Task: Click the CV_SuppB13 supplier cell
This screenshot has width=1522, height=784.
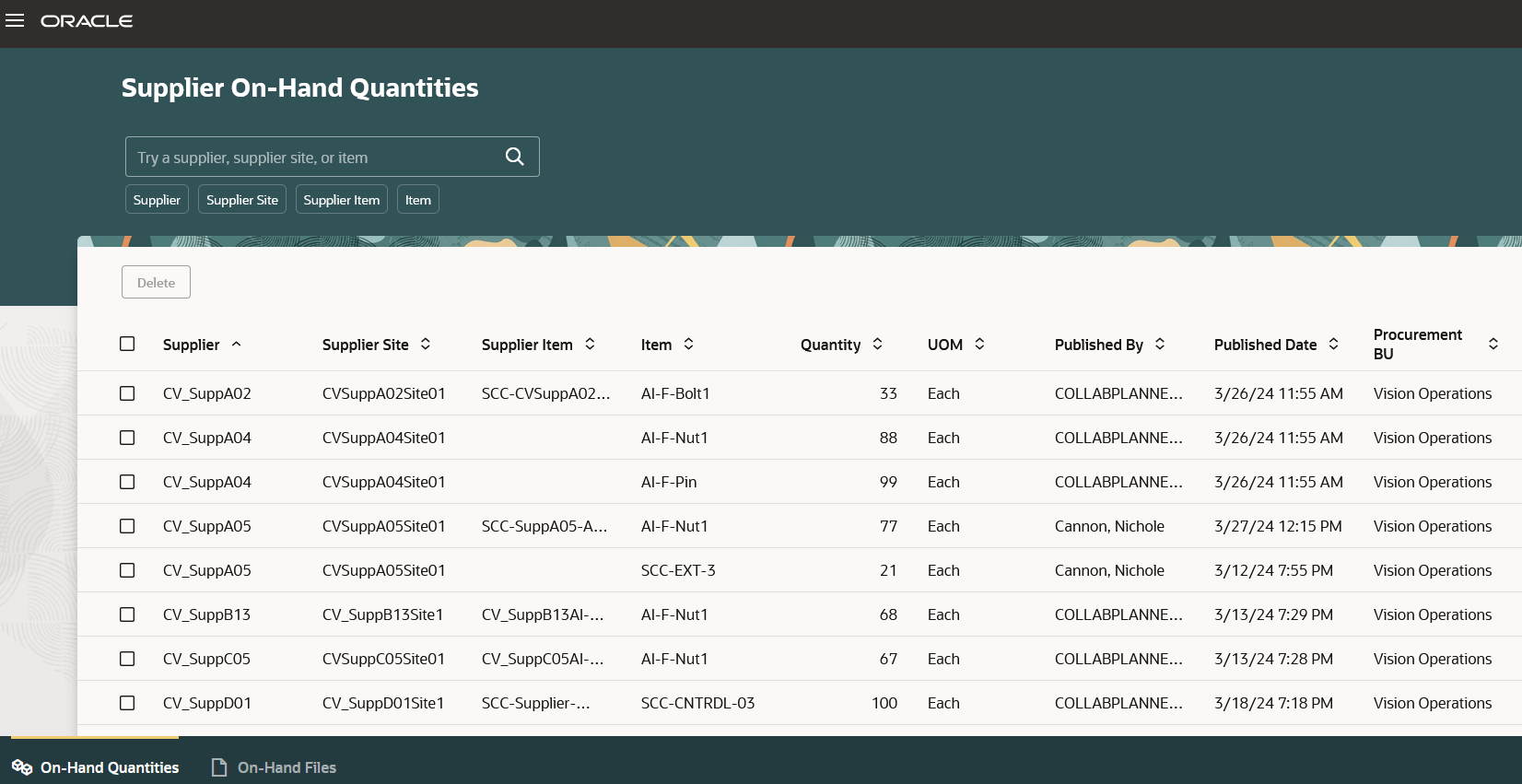Action: tap(206, 614)
